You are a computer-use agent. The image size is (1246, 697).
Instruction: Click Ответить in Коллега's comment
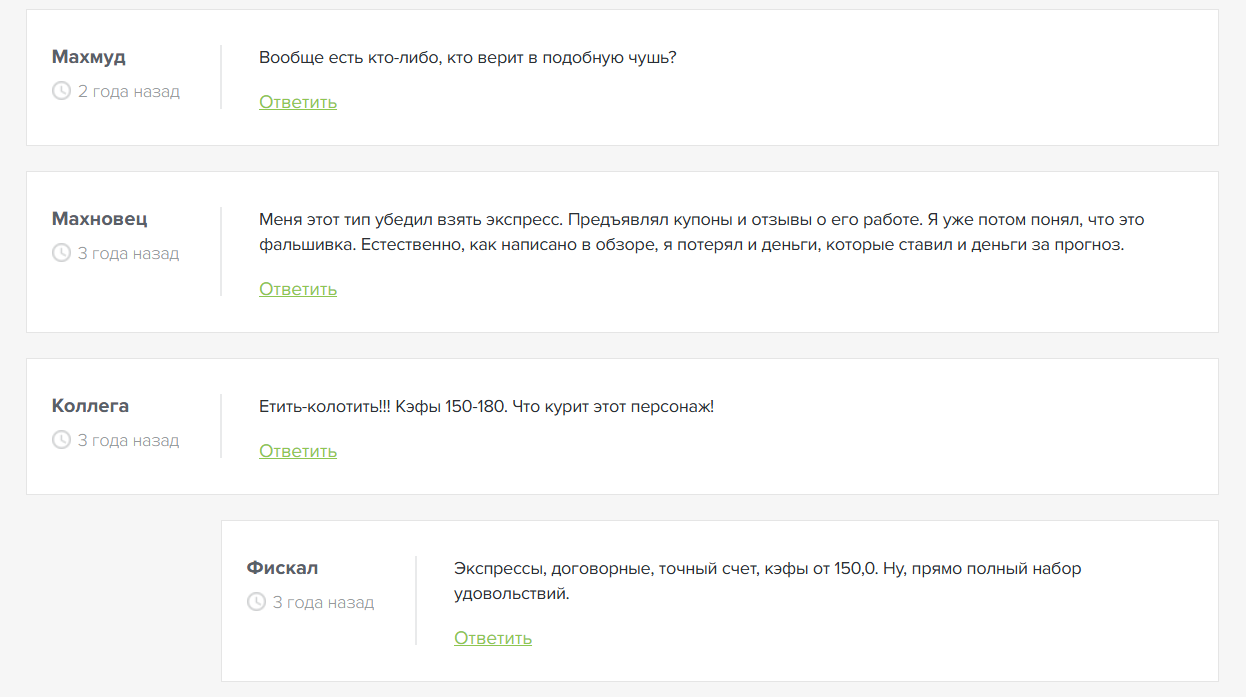coord(297,451)
